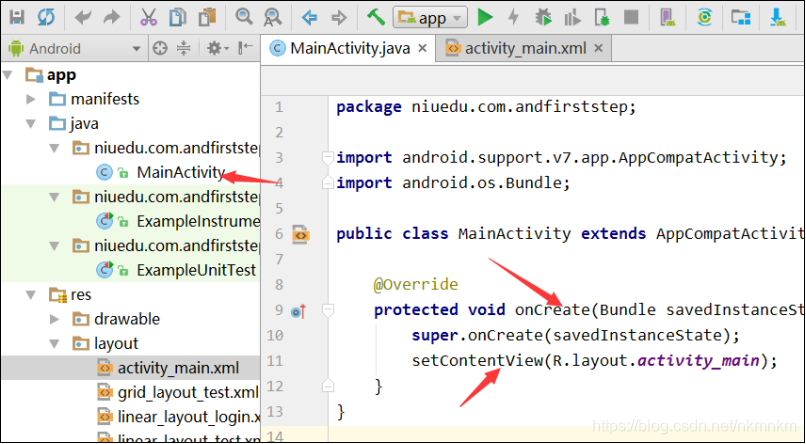Viewport: 806px width, 444px height.
Task: Click the Paste clipboard icon
Action: [208, 18]
